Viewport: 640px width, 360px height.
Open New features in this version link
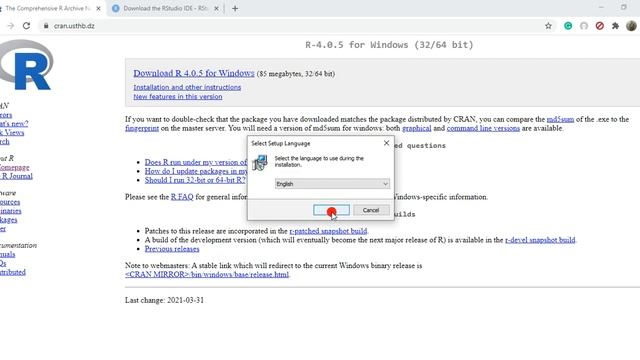click(178, 97)
